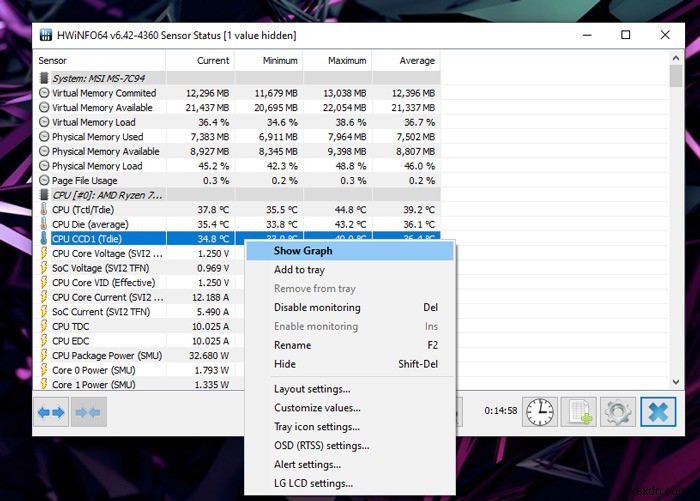The image size is (700, 501).
Task: Click lightning icon beside CPU Package Power
Action: click(x=44, y=355)
